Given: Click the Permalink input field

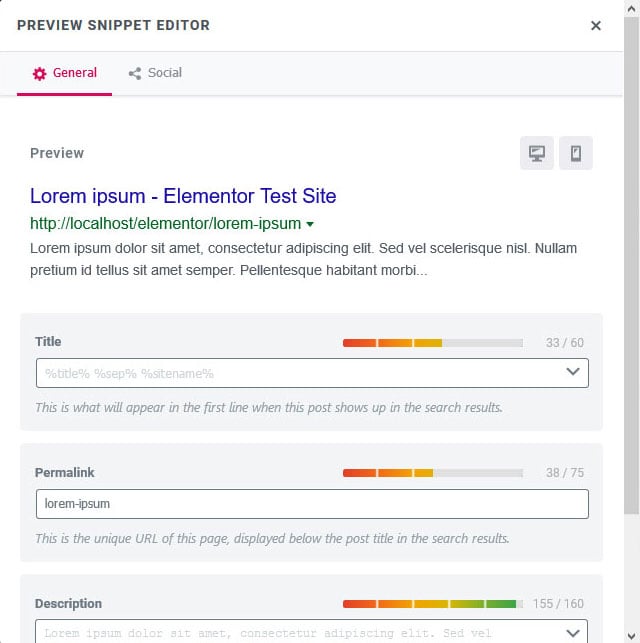Looking at the screenshot, I should click(x=311, y=504).
